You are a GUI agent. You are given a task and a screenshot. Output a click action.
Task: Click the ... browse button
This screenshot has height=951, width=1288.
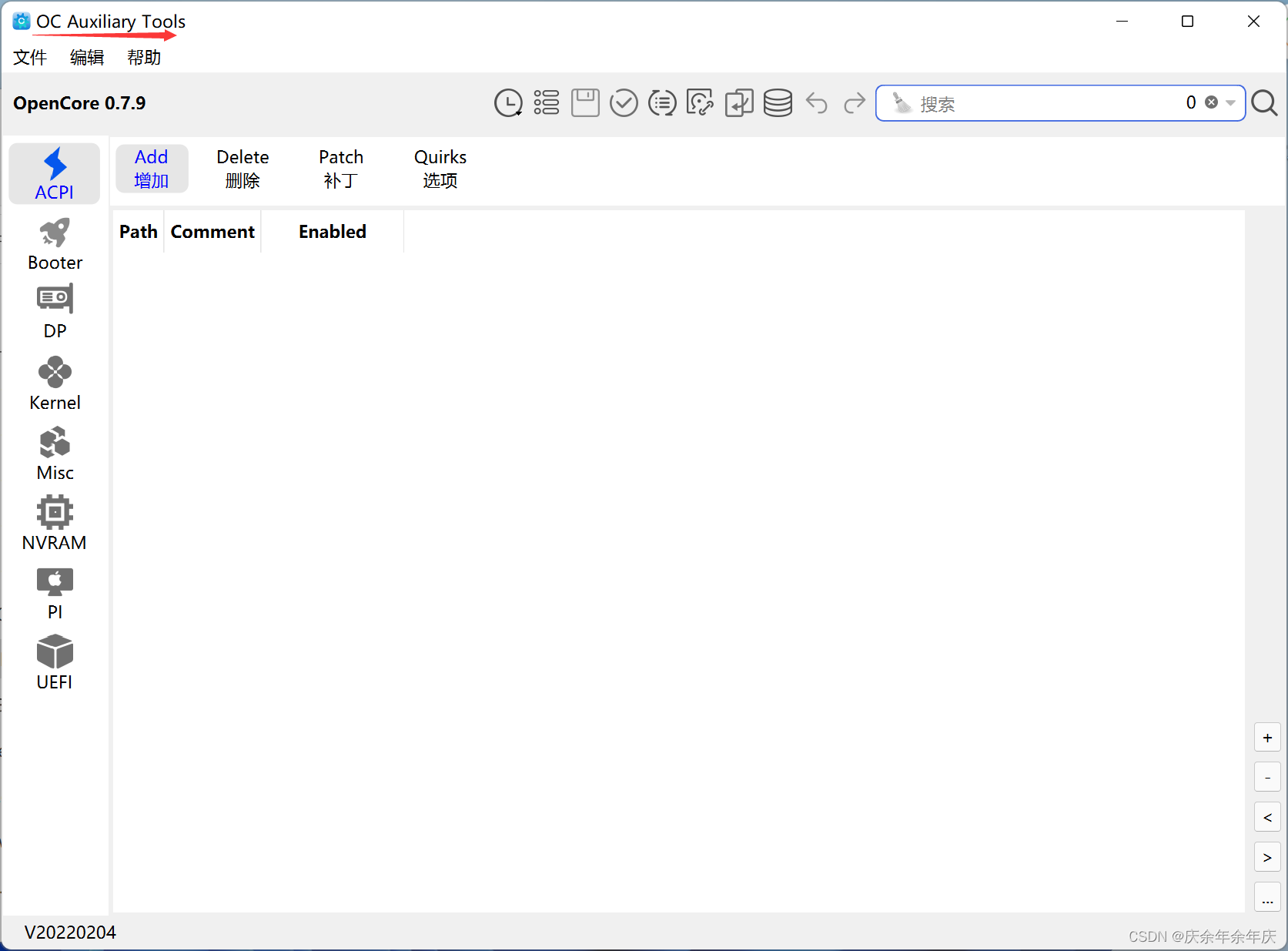point(1267,897)
